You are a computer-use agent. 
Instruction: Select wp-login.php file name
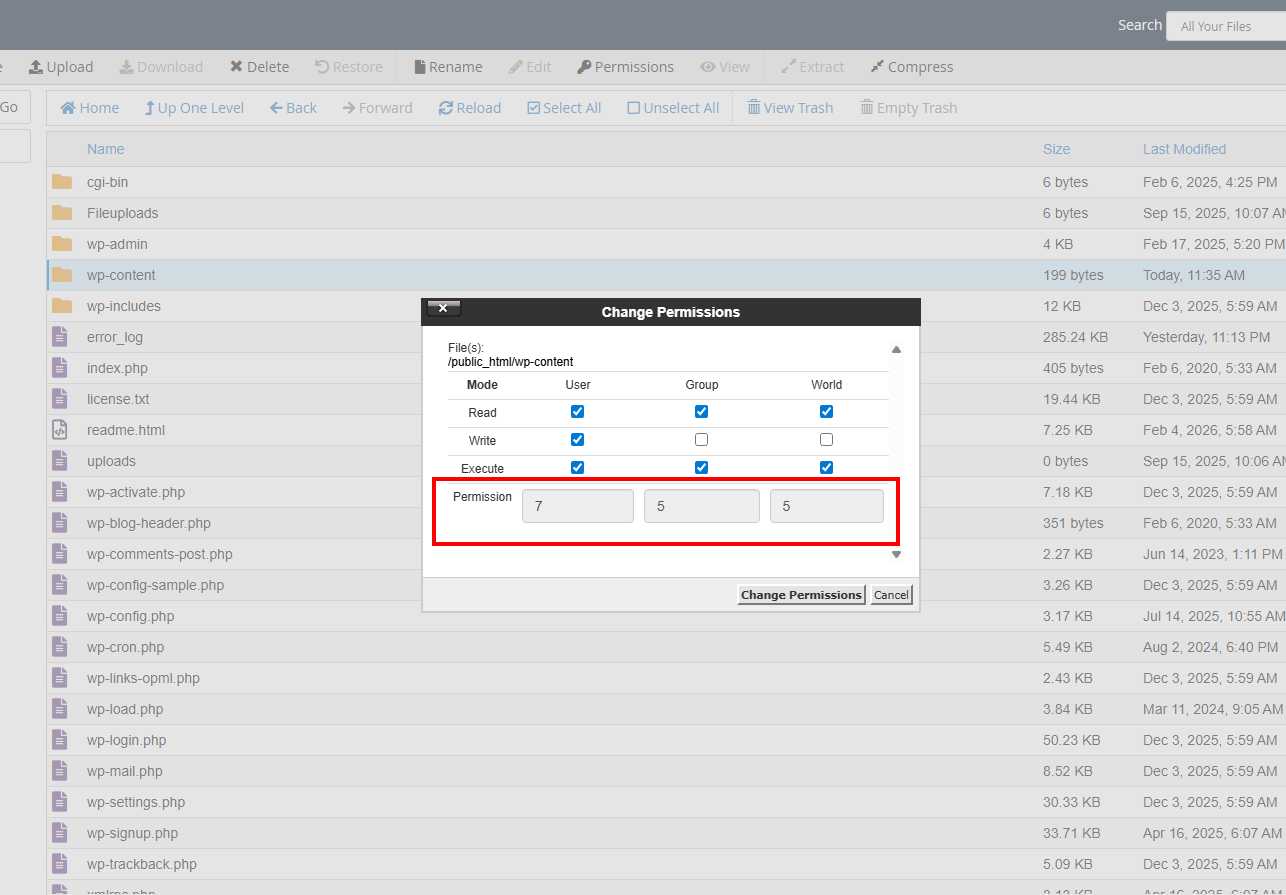pyautogui.click(x=127, y=740)
